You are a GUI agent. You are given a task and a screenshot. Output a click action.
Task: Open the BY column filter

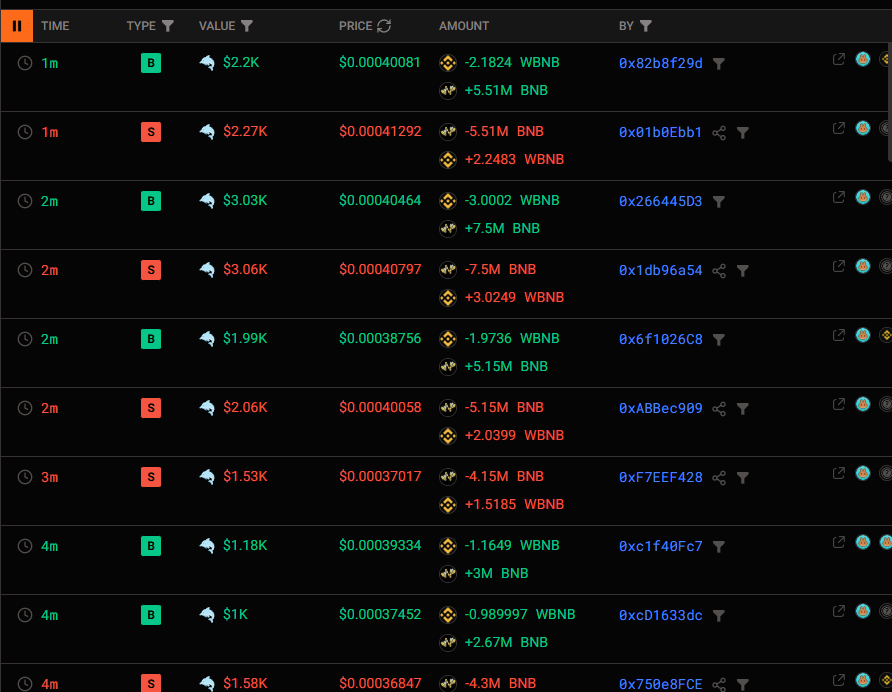tap(646, 26)
